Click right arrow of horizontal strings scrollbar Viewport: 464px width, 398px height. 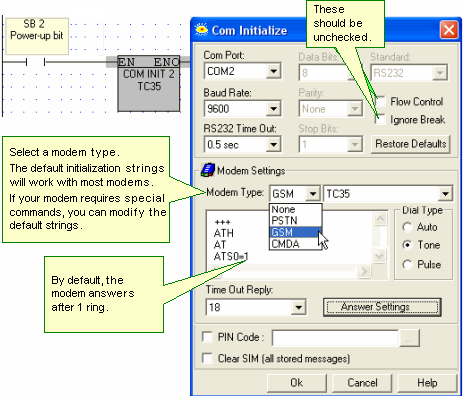(363, 272)
